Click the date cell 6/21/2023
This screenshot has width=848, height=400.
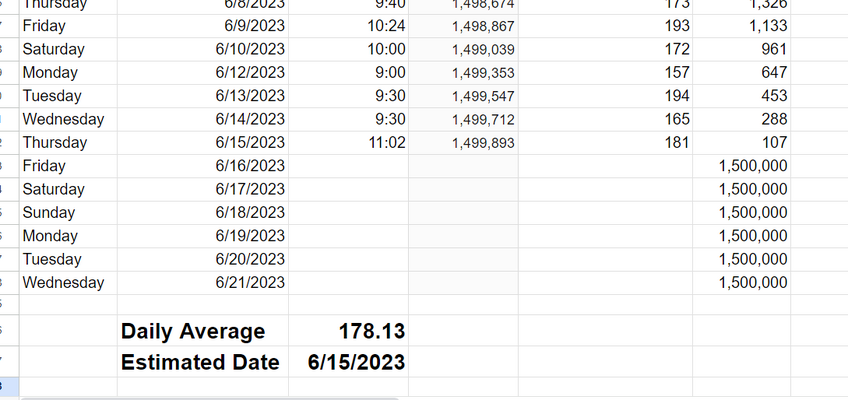tap(203, 283)
